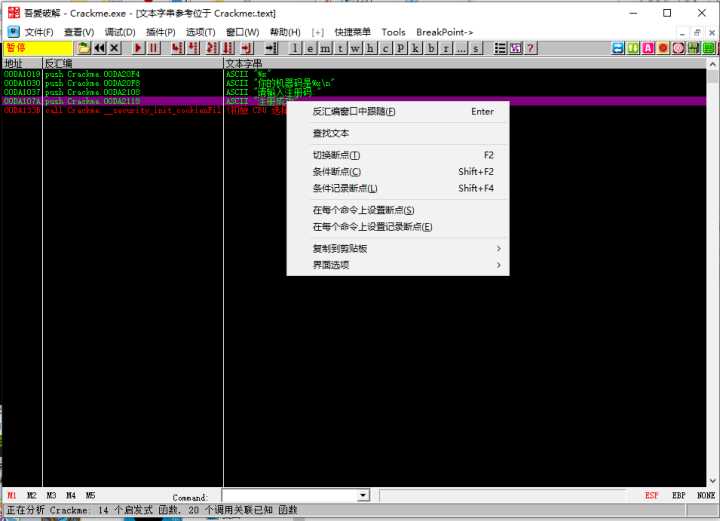Open the 调试(D) menu
Image resolution: width=720 pixels, height=521 pixels.
[x=120, y=32]
